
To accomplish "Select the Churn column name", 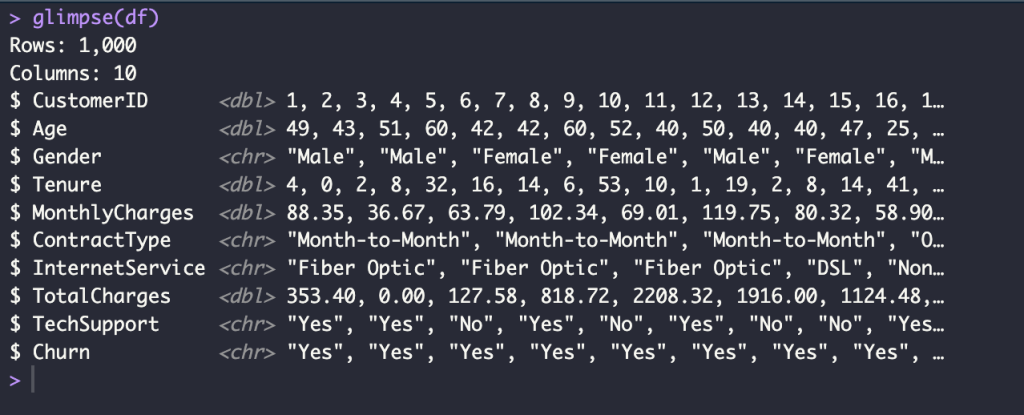I will 61,352.
